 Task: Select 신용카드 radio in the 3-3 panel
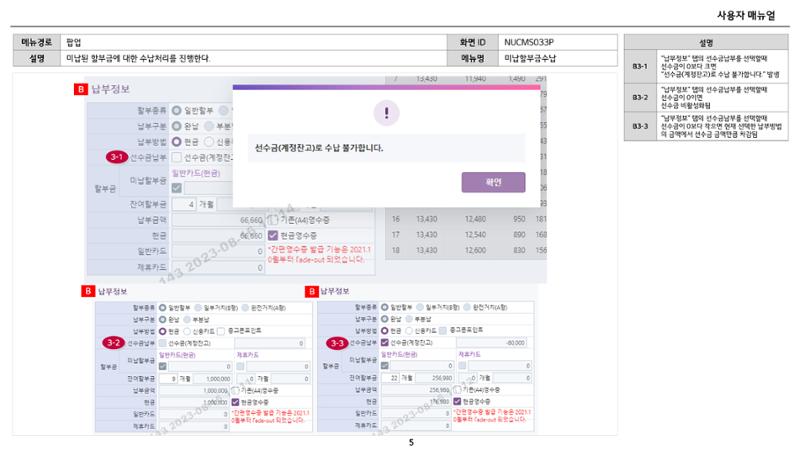[x=409, y=331]
